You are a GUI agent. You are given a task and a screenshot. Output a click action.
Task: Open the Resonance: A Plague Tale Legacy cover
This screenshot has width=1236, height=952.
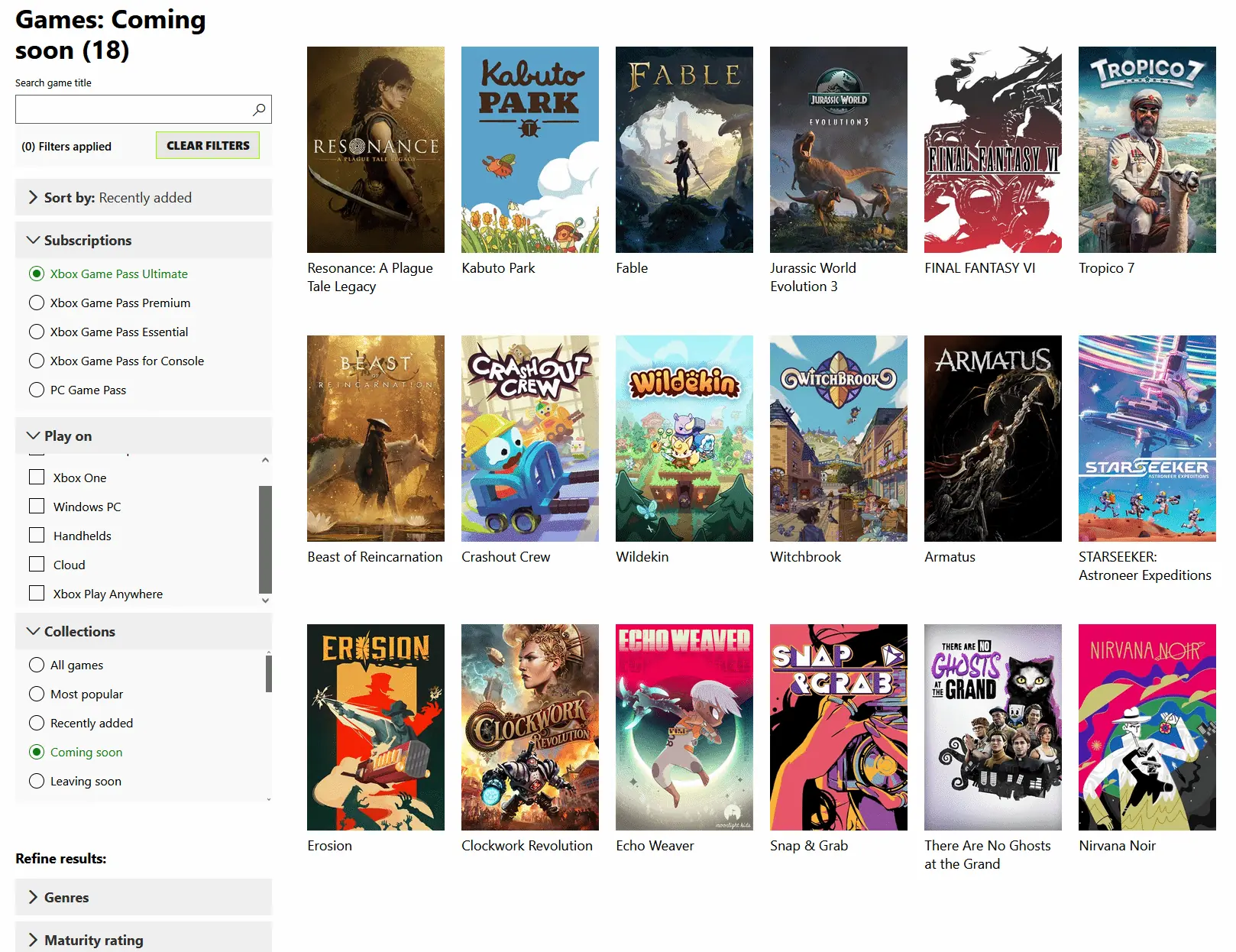tap(376, 150)
